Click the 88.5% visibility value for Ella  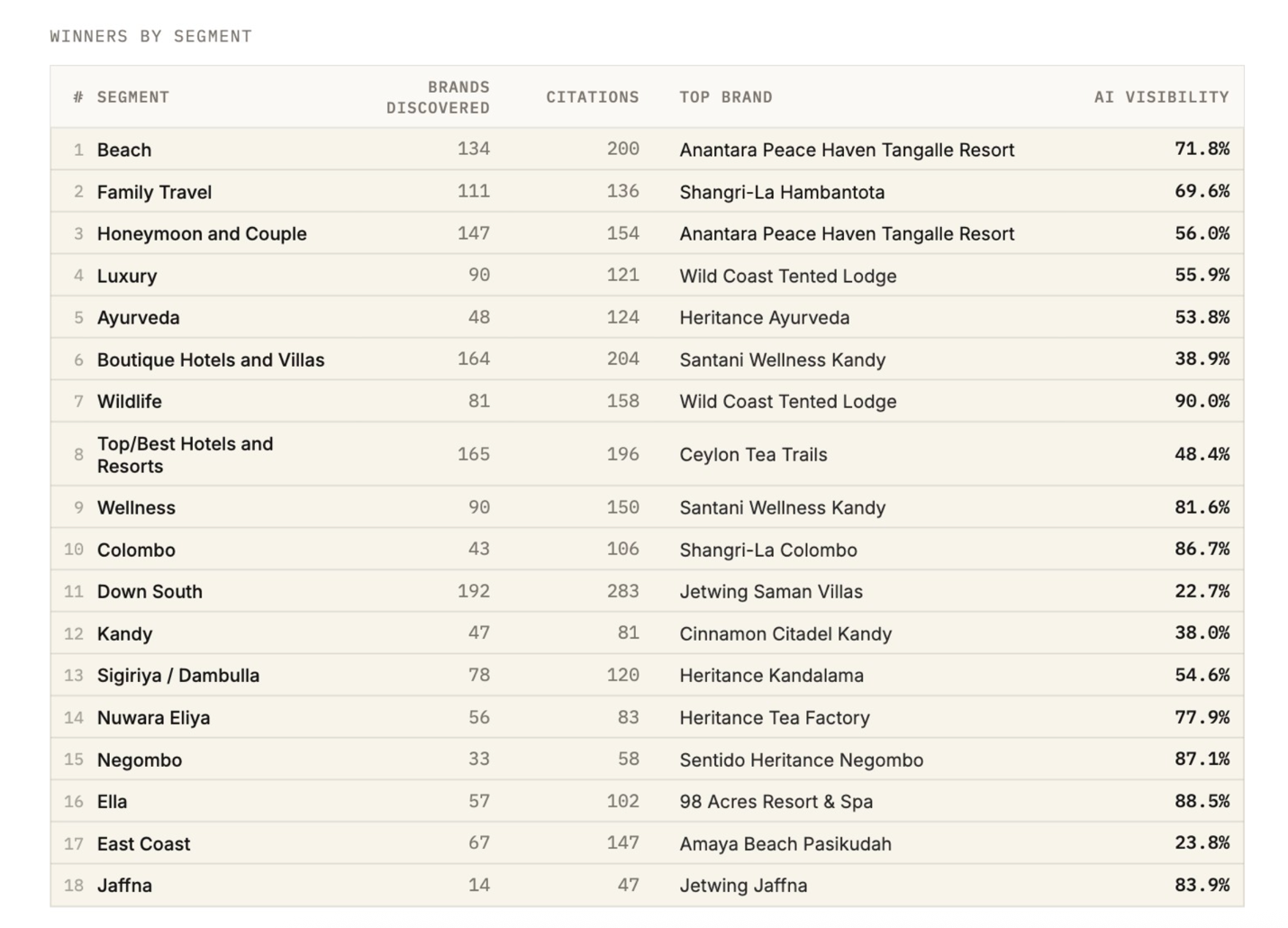coord(1202,800)
